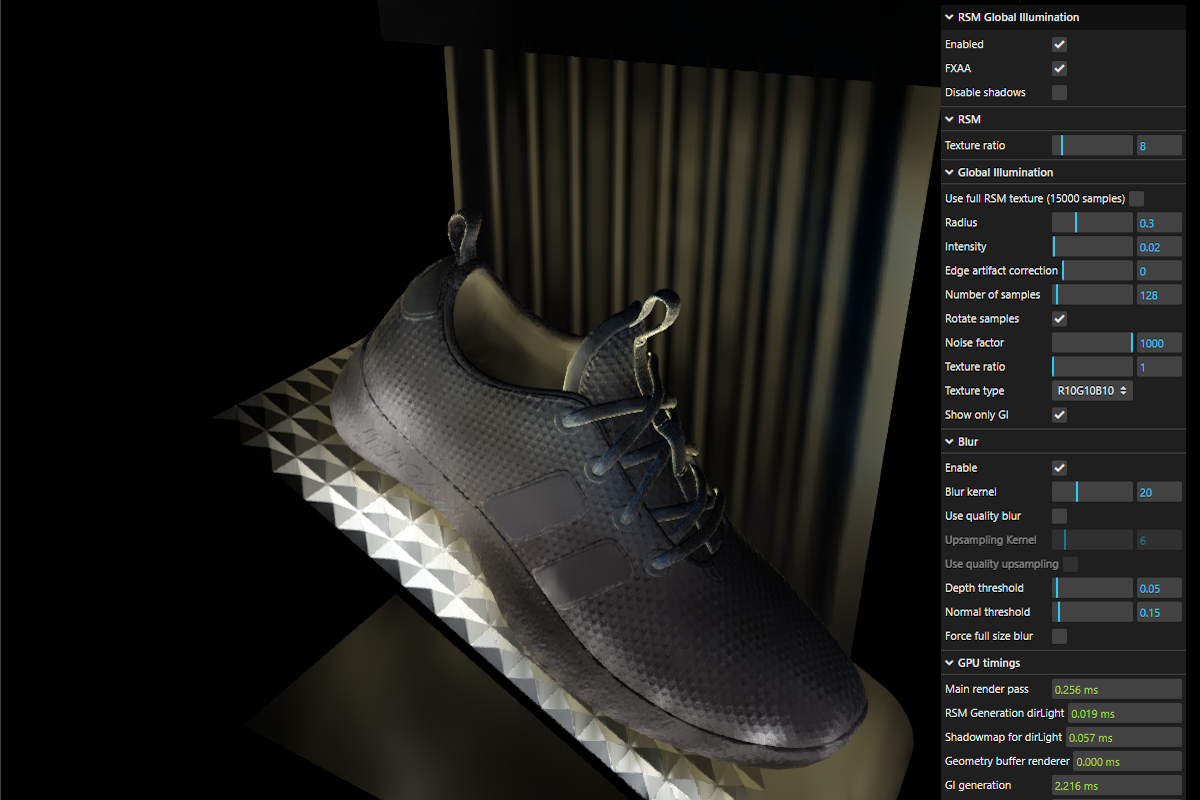Collapse the RSM section header

[948, 119]
